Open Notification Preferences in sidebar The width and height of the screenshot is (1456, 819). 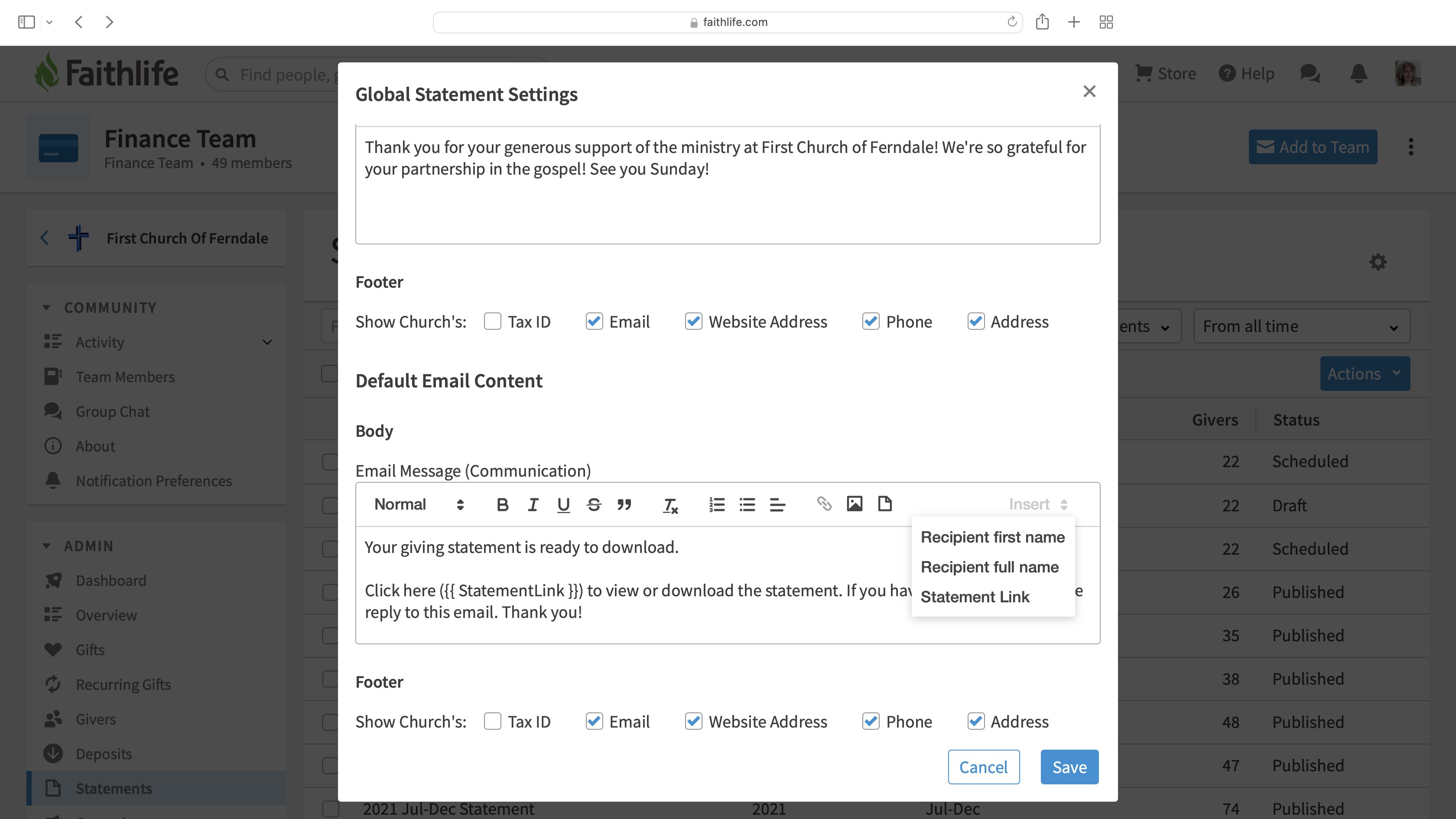point(154,481)
